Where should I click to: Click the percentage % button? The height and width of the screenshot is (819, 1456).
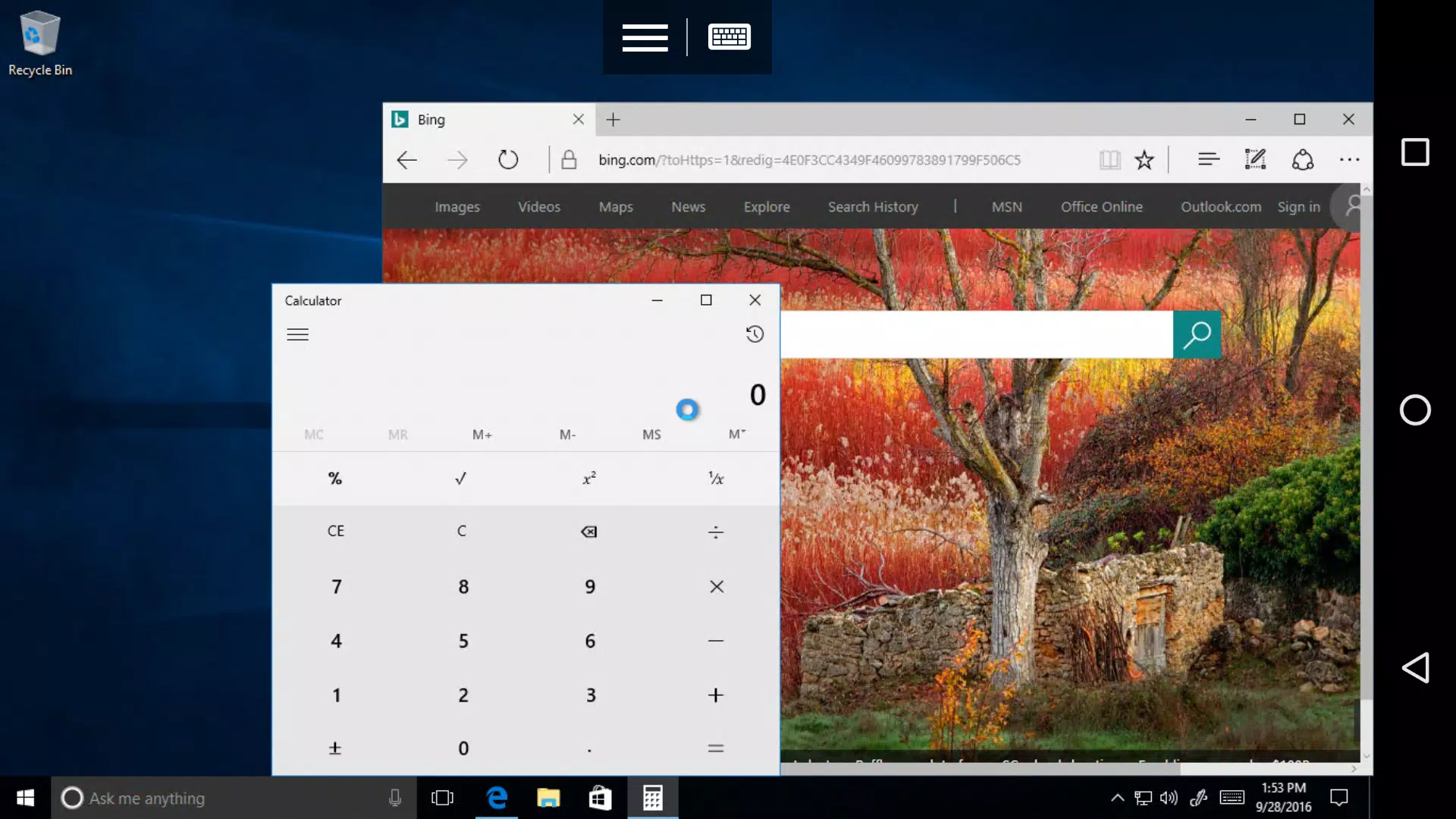335,478
